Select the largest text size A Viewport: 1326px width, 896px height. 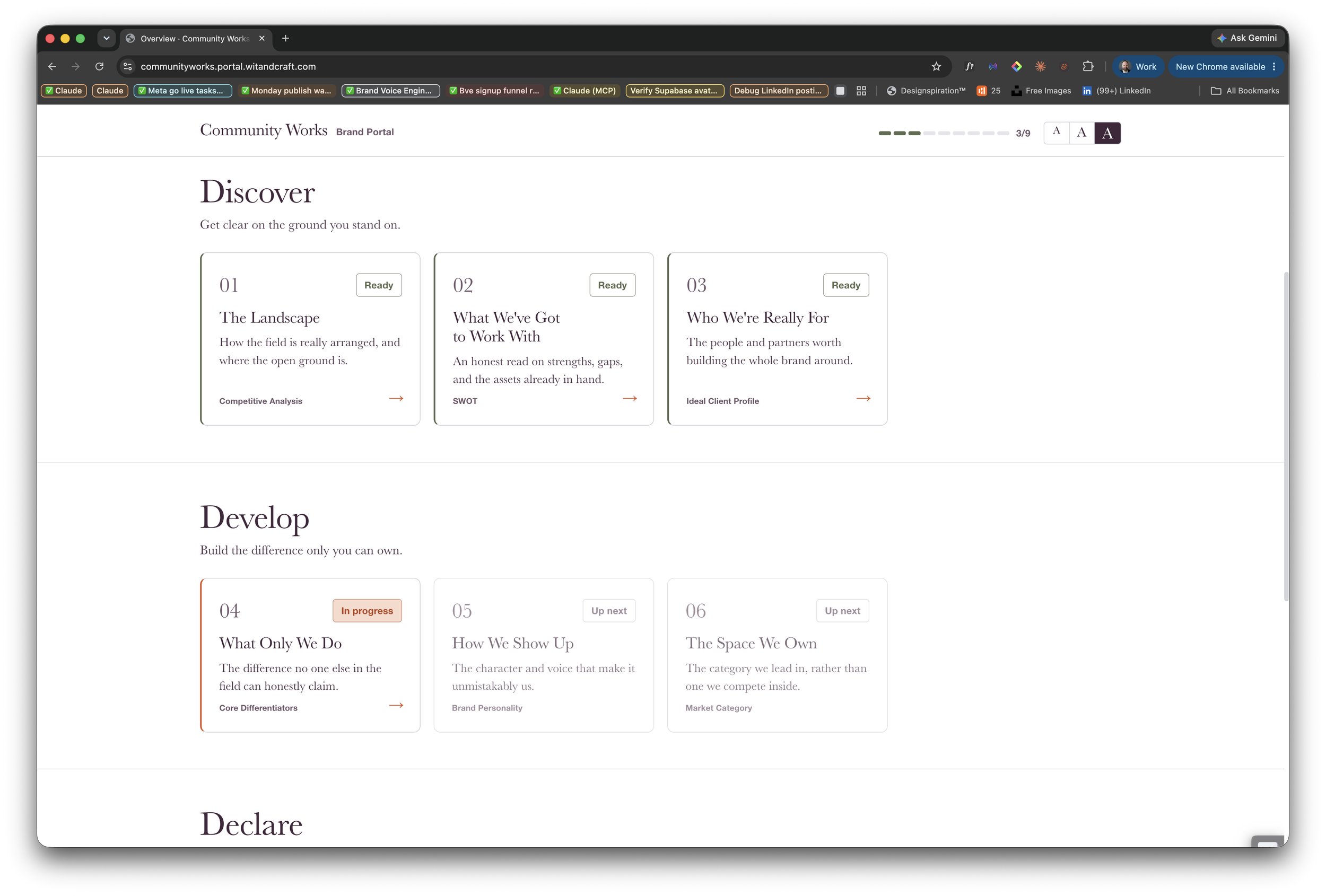click(1107, 133)
